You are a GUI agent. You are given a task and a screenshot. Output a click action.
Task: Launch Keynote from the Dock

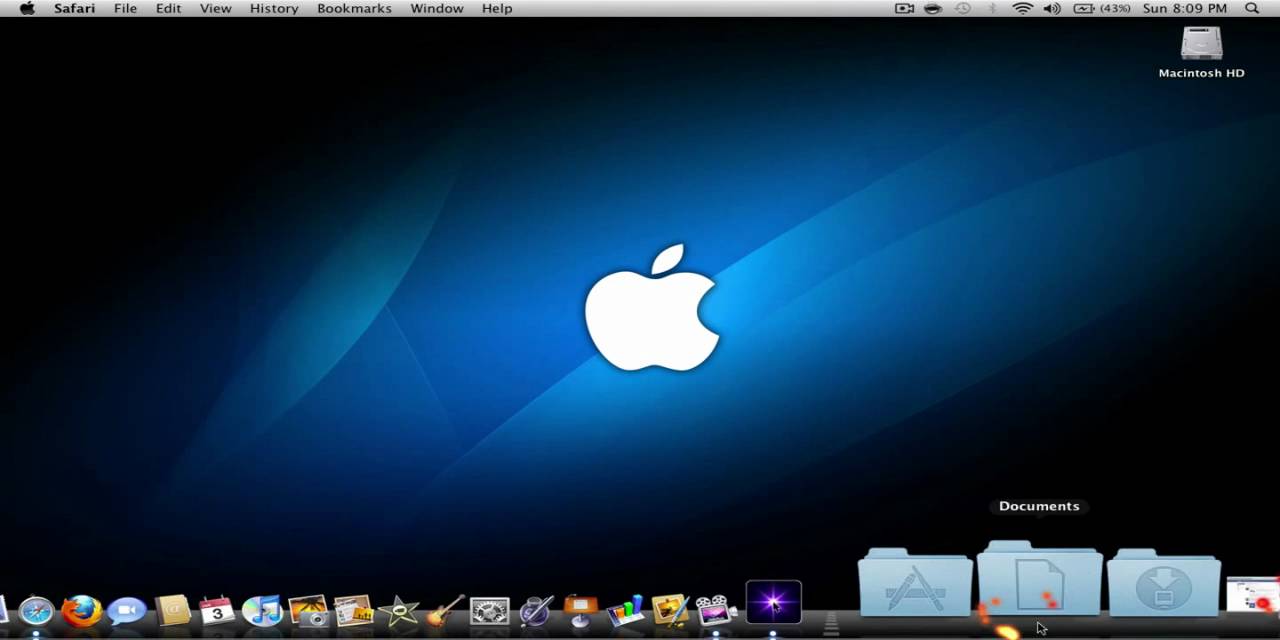point(581,610)
